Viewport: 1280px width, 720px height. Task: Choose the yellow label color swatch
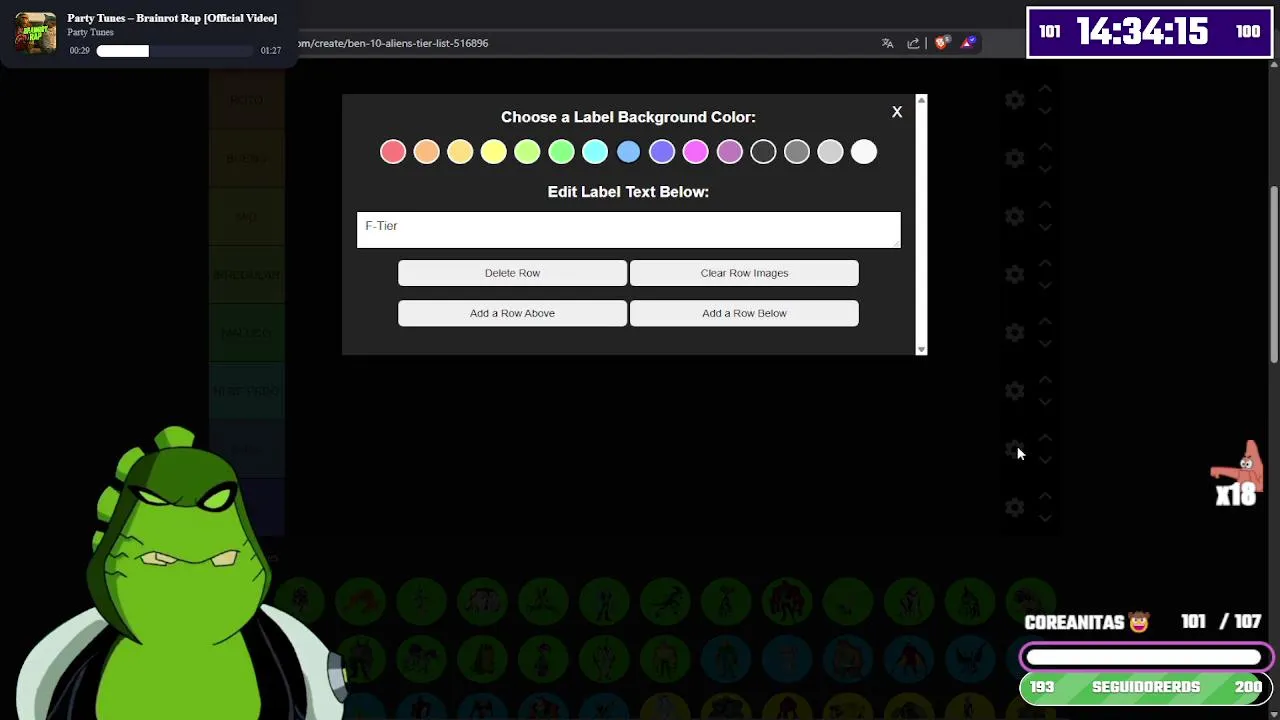[x=494, y=152]
